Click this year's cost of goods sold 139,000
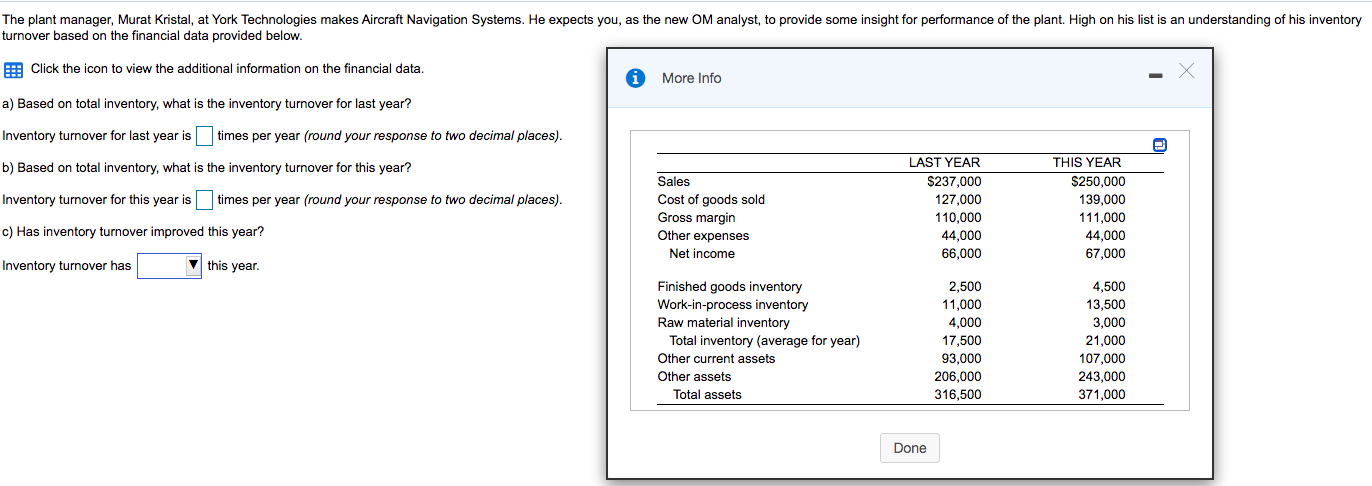 tap(1101, 200)
